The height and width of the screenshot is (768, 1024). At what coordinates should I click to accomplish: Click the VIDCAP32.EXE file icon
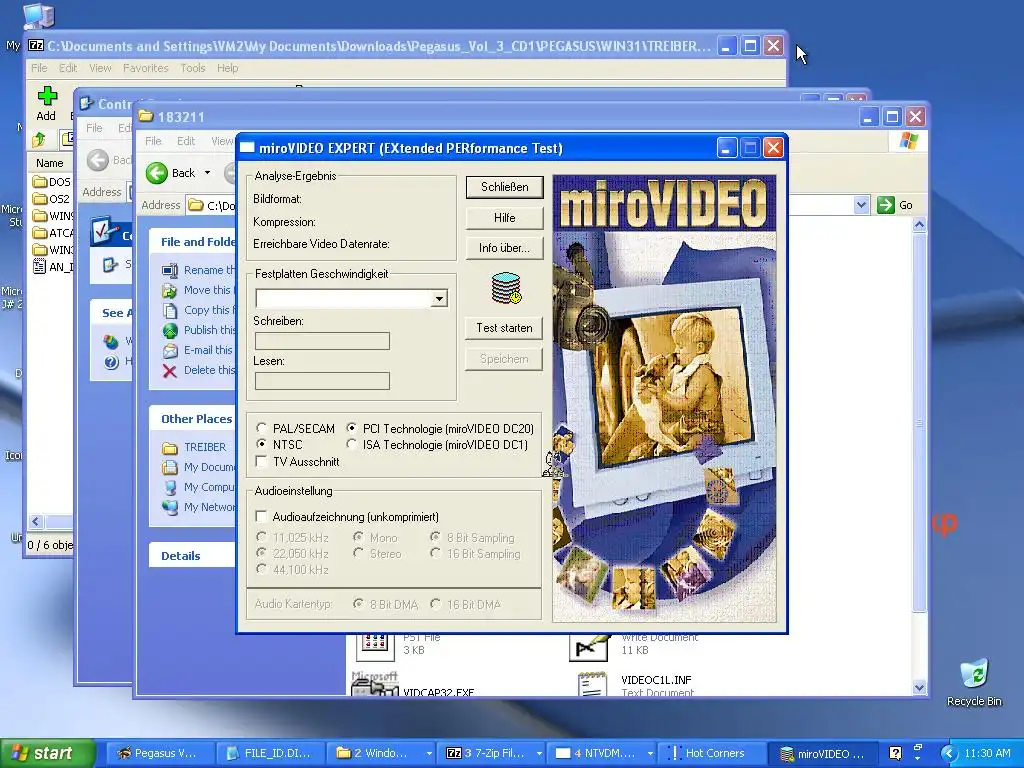(374, 684)
